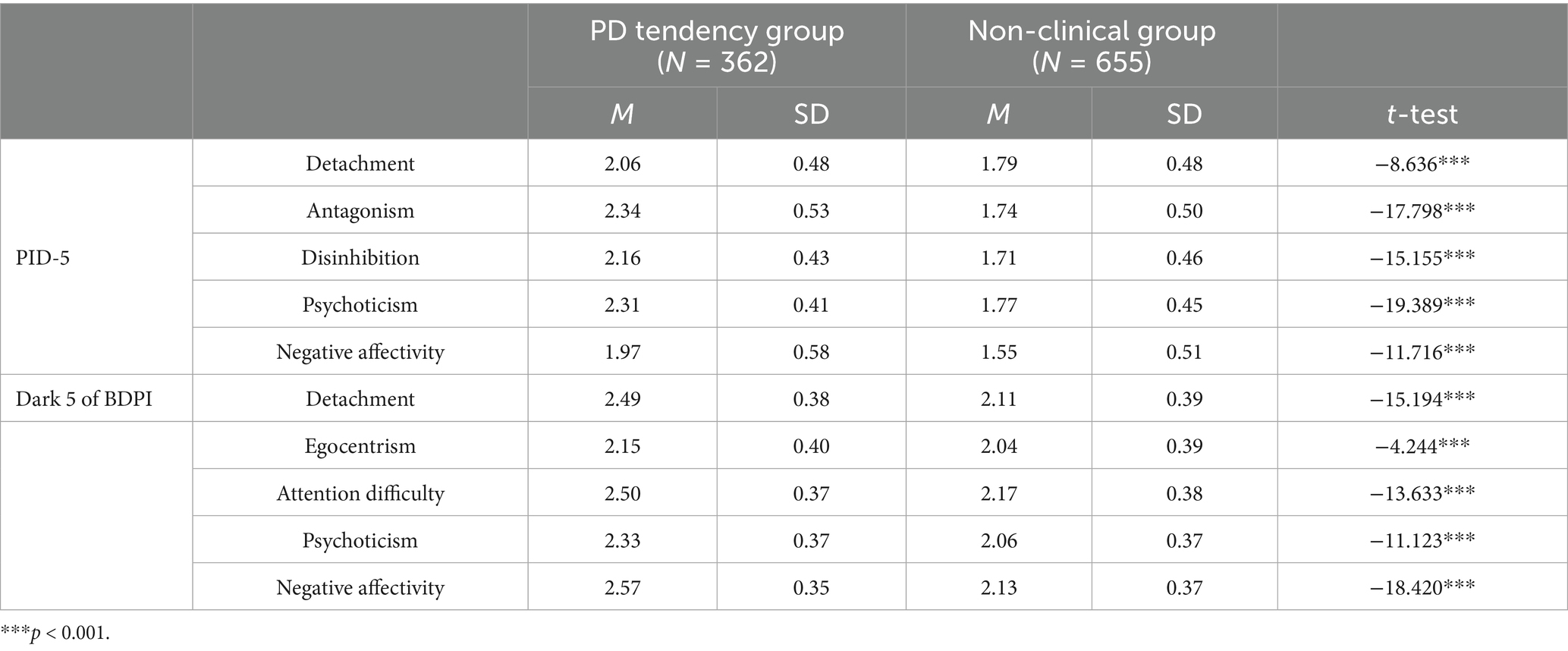The height and width of the screenshot is (651, 1568).
Task: Select the t-test value −17.798***
Action: [1422, 210]
